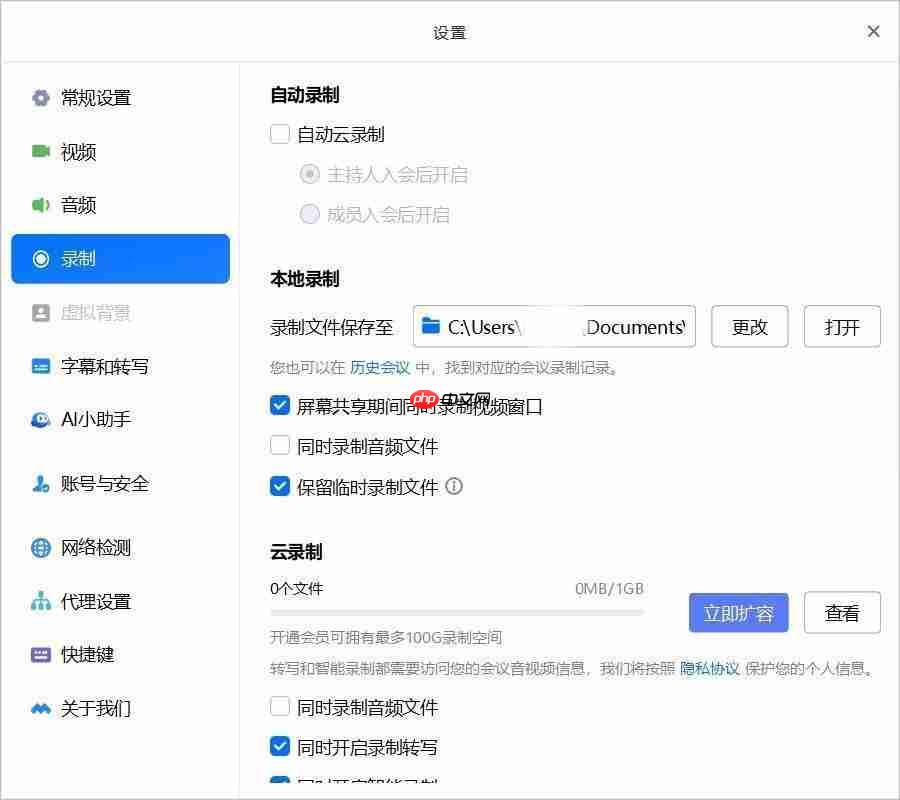Select the 快捷键 keyboard icon
900x800 pixels.
pyautogui.click(x=40, y=655)
